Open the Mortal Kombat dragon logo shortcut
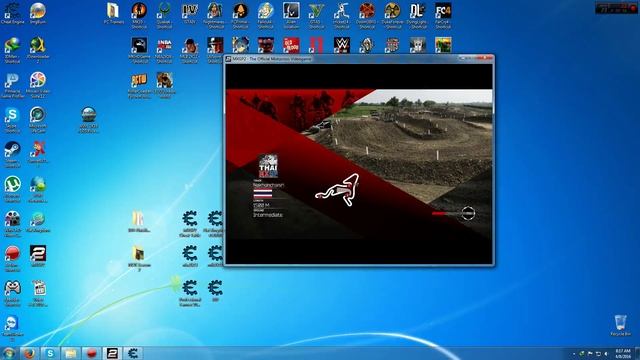 [139, 50]
